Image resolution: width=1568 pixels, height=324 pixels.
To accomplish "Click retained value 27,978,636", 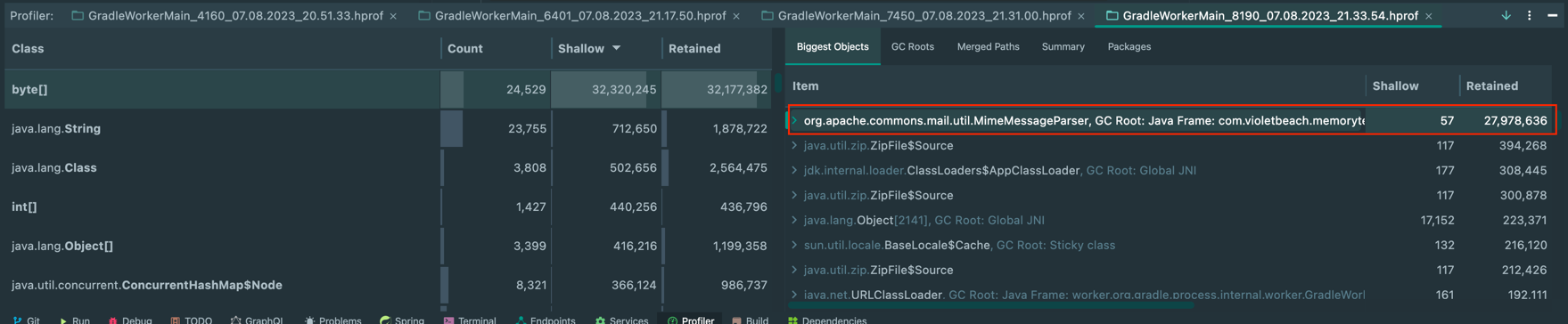I will [1515, 120].
